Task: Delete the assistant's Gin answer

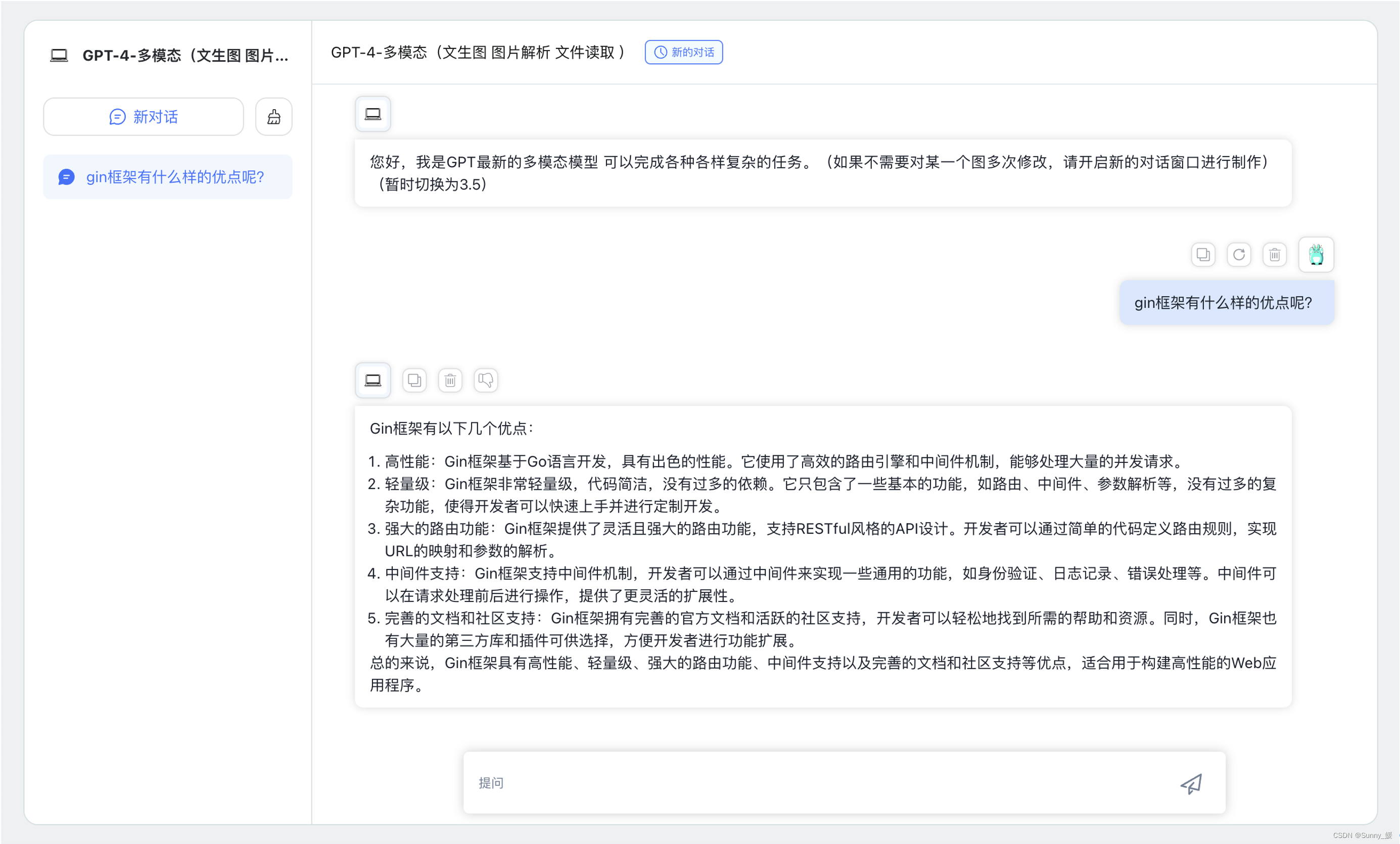Action: [450, 380]
